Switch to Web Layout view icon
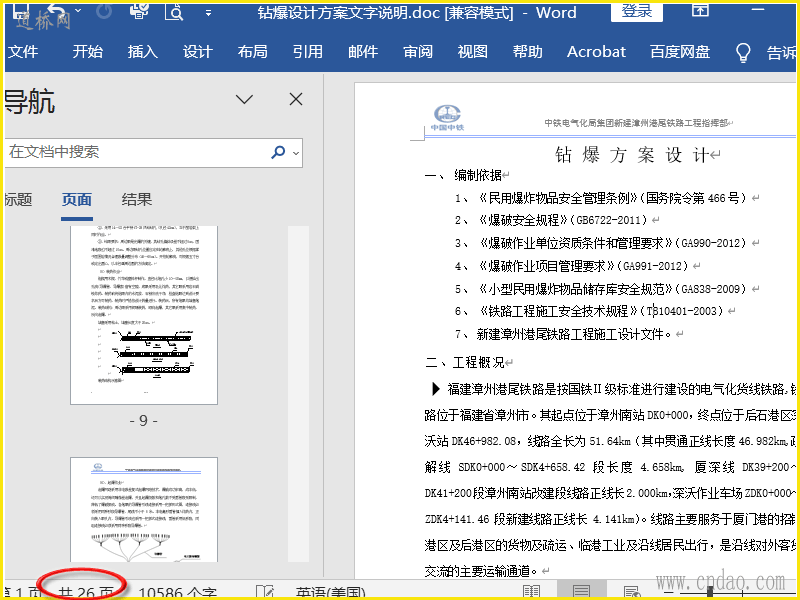Screen dimensions: 800x600 [x=632, y=592]
